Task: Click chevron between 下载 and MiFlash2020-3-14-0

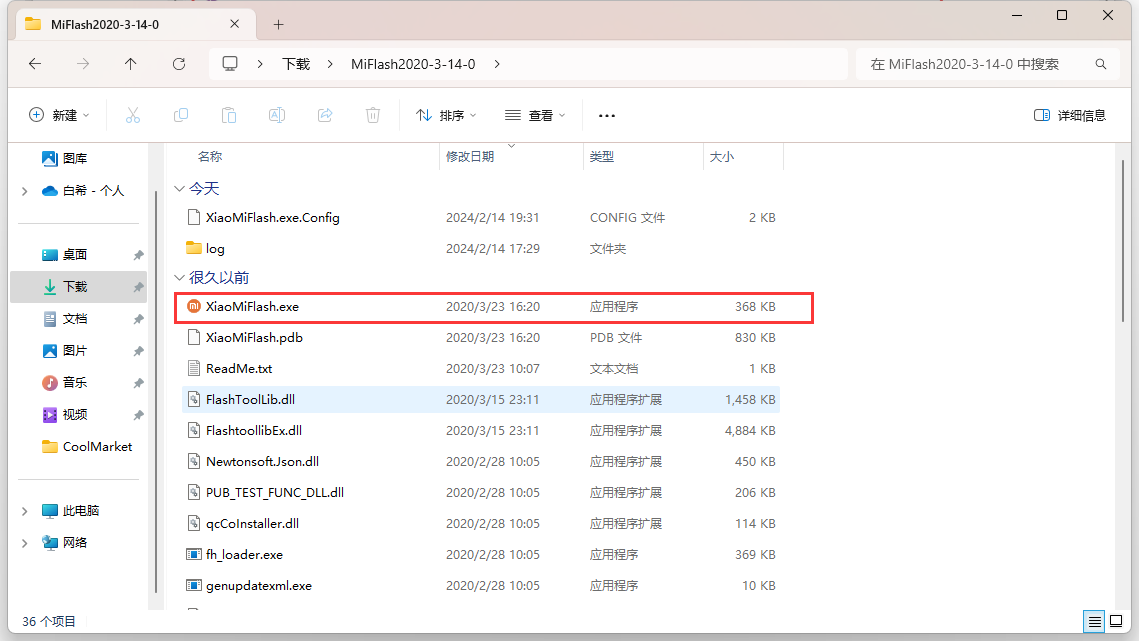Action: (330, 64)
